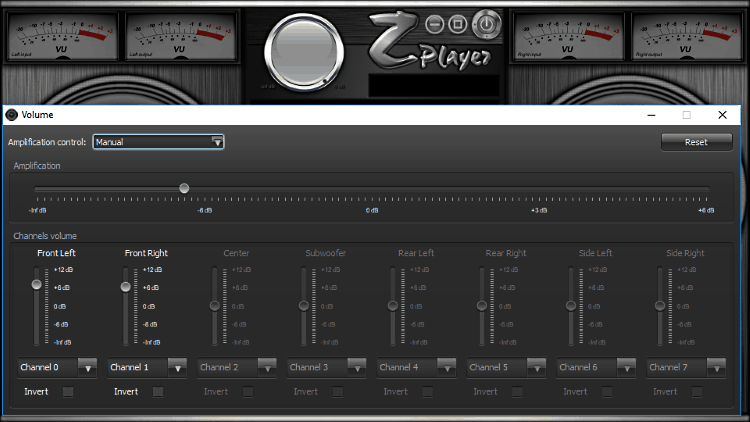Click the Front Left channel label
The image size is (750, 422).
click(x=56, y=253)
